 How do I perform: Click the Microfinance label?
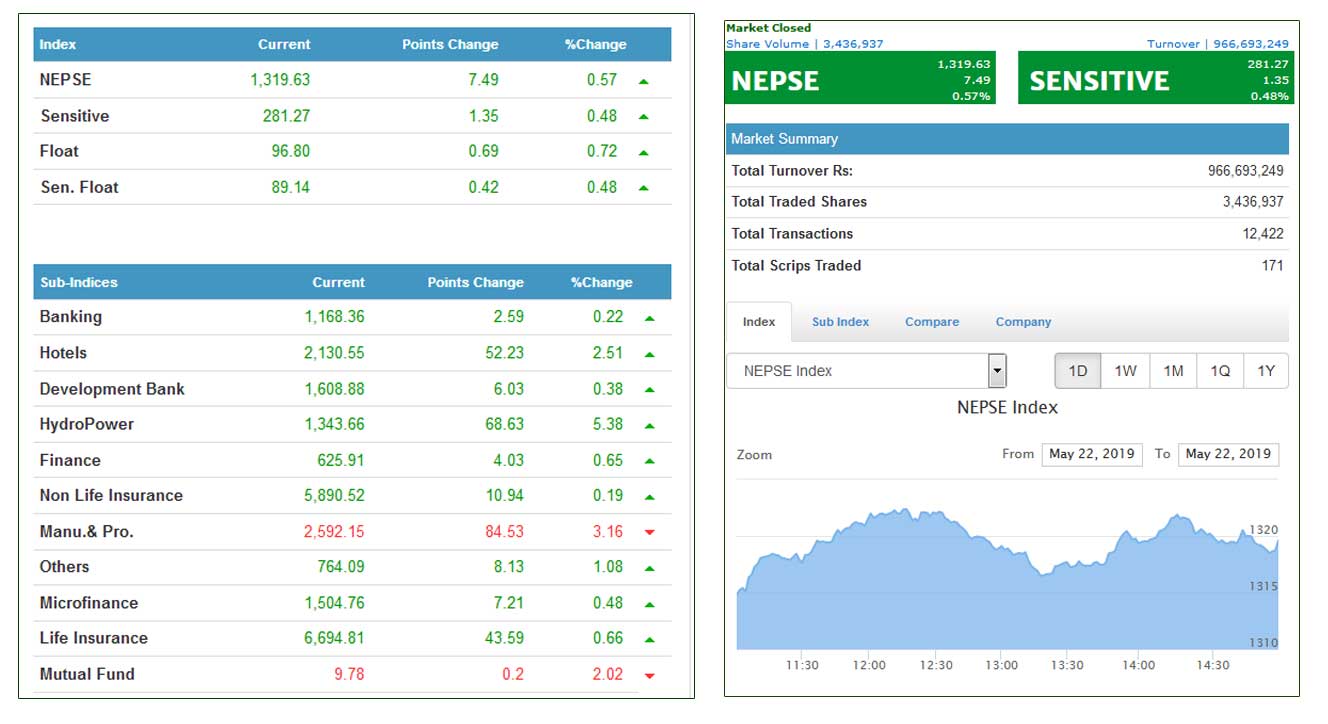[x=89, y=603]
